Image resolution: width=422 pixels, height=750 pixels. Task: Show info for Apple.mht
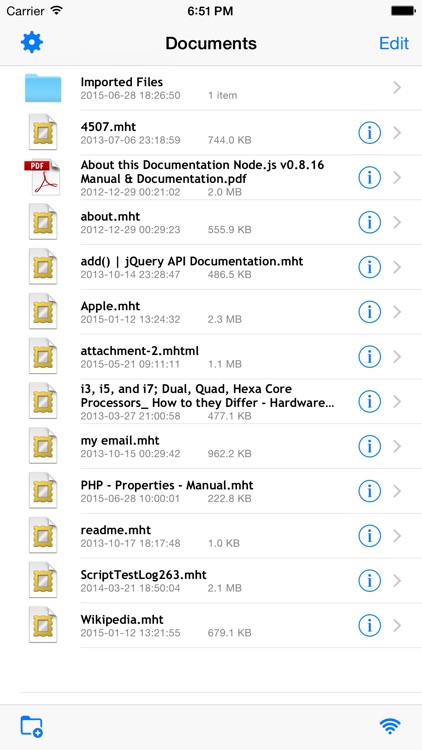(369, 312)
